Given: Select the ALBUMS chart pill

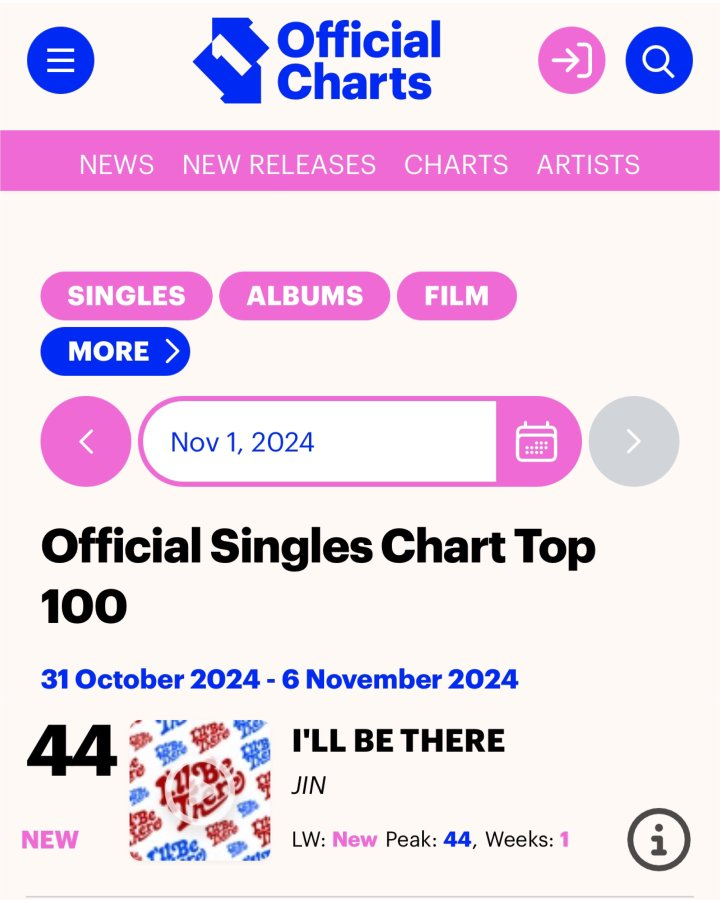Looking at the screenshot, I should (304, 296).
